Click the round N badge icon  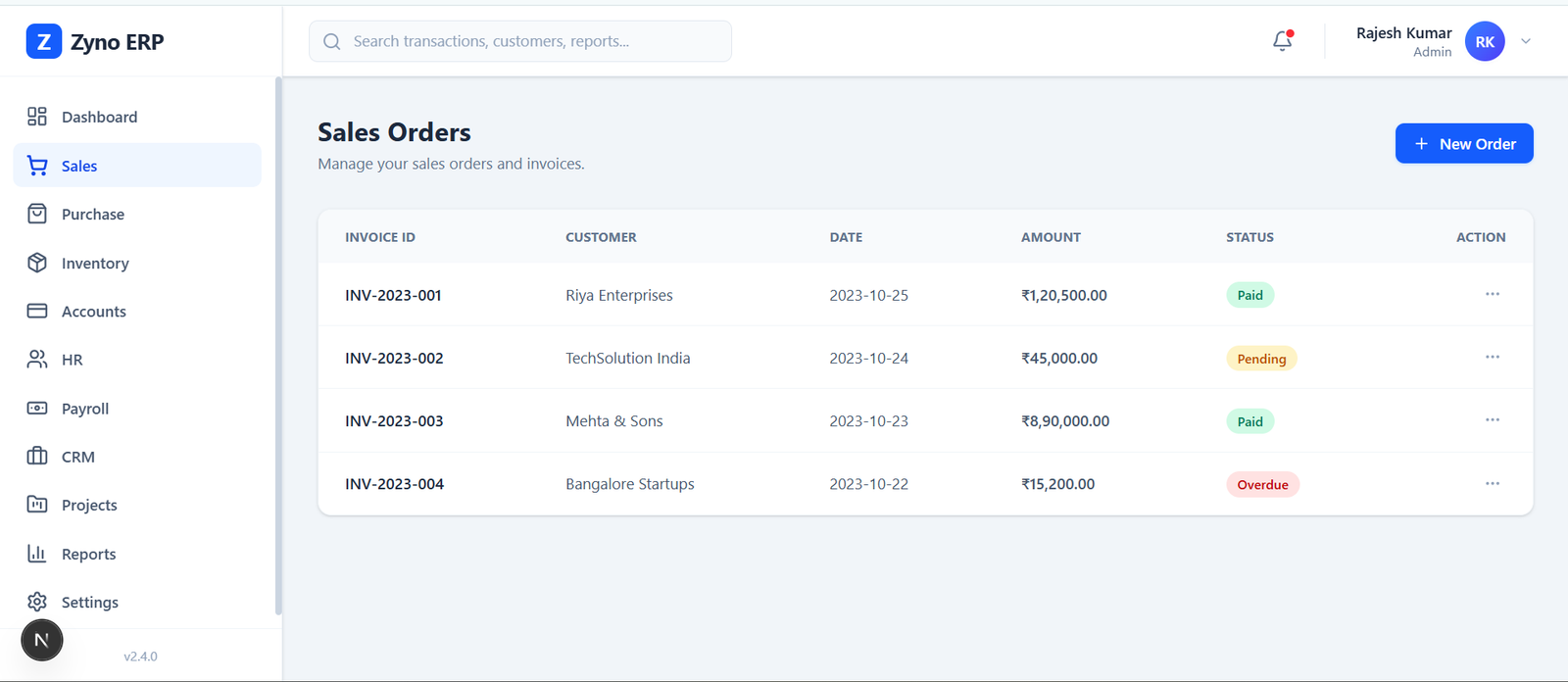click(x=42, y=641)
